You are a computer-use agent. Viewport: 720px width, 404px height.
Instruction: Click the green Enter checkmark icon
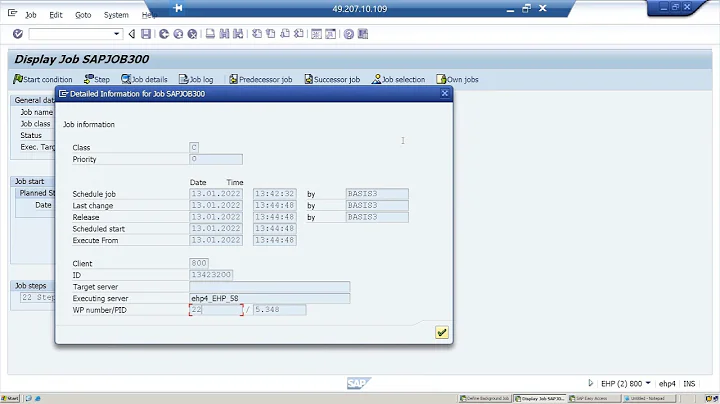tap(18, 34)
